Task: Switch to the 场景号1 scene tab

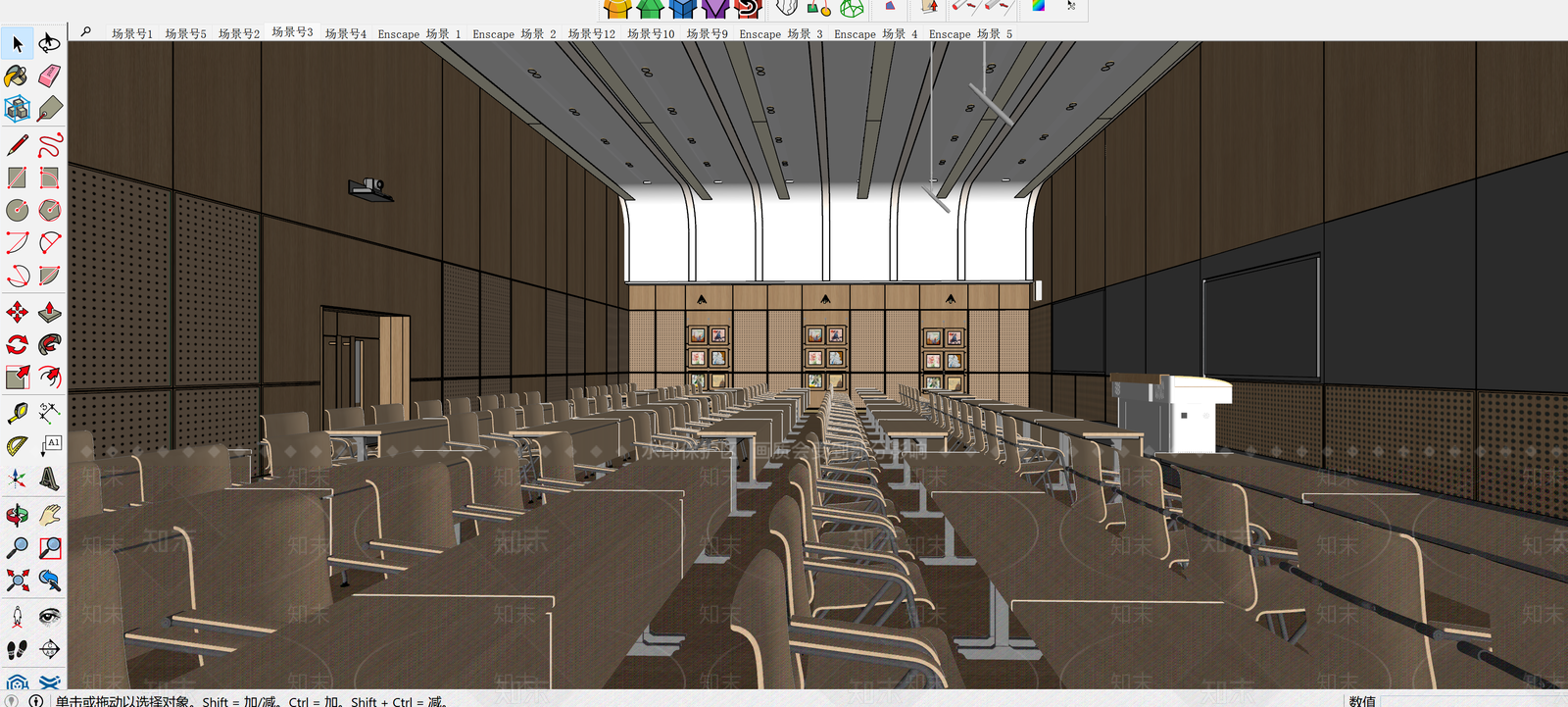Action: click(x=132, y=33)
